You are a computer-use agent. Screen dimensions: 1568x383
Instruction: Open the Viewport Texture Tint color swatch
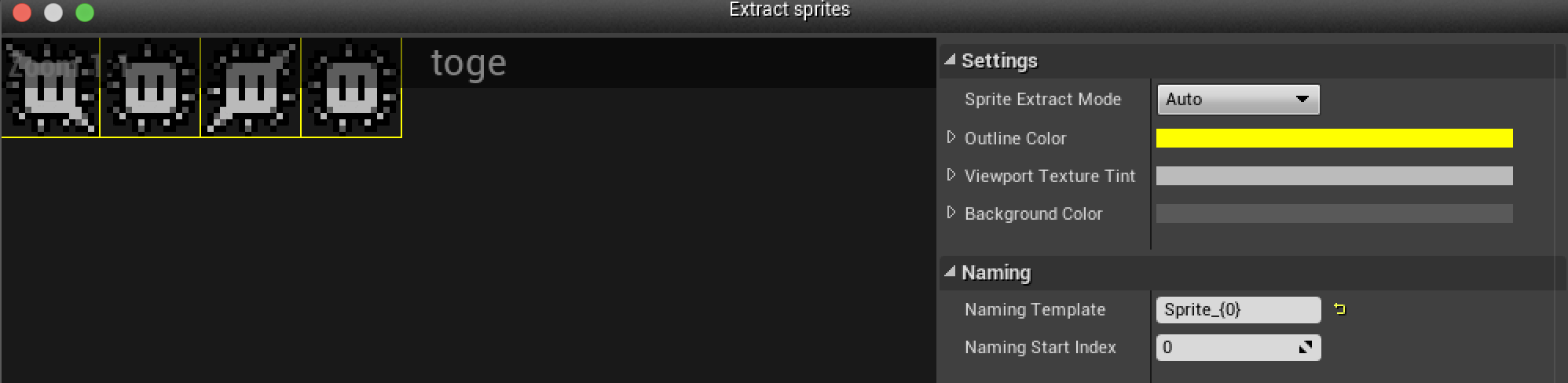[x=1334, y=176]
